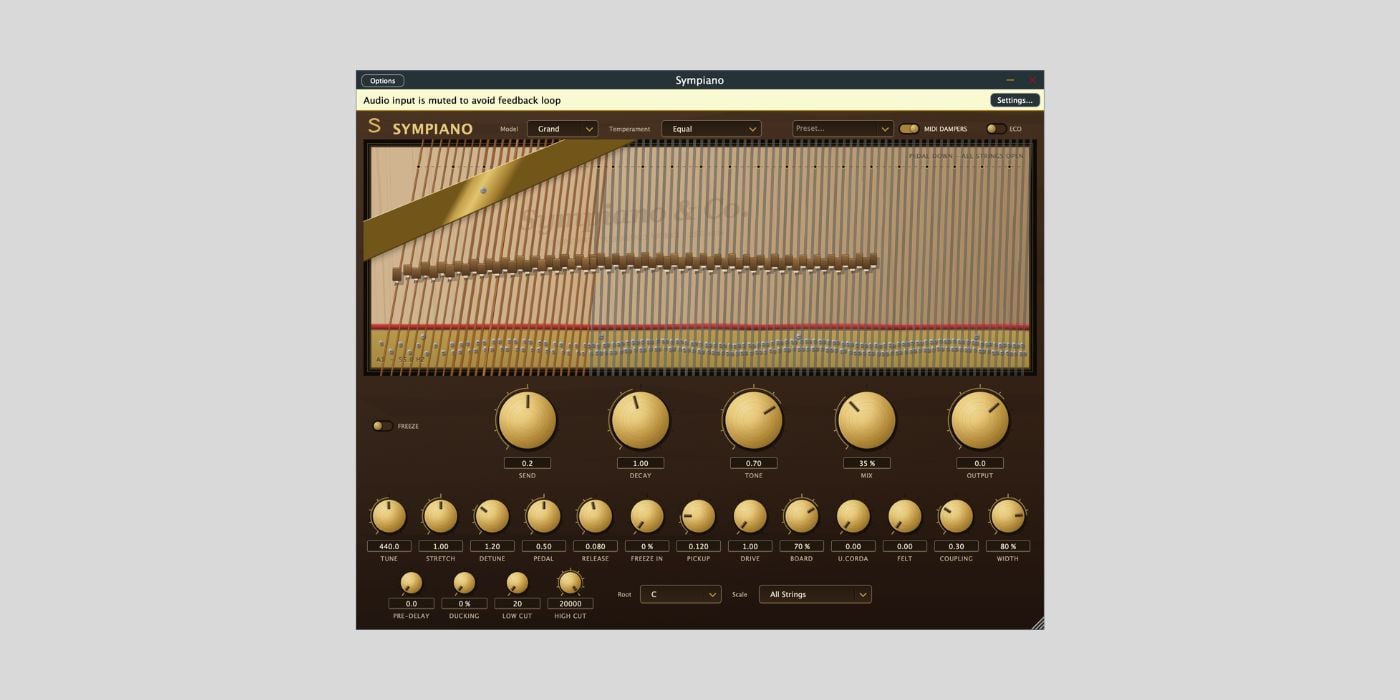Screen dimensions: 1400x700
Task: Click the large Decay knob
Action: tap(640, 420)
